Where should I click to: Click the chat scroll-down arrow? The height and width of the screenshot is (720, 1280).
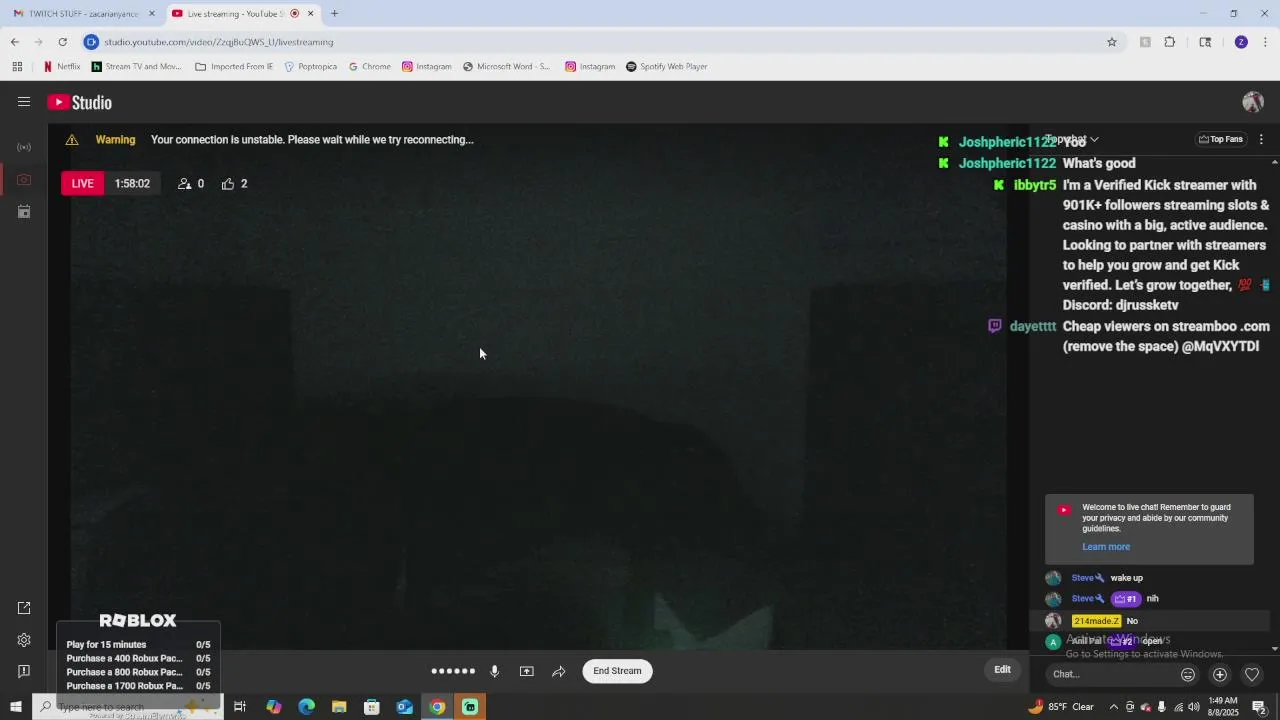coord(1274,648)
